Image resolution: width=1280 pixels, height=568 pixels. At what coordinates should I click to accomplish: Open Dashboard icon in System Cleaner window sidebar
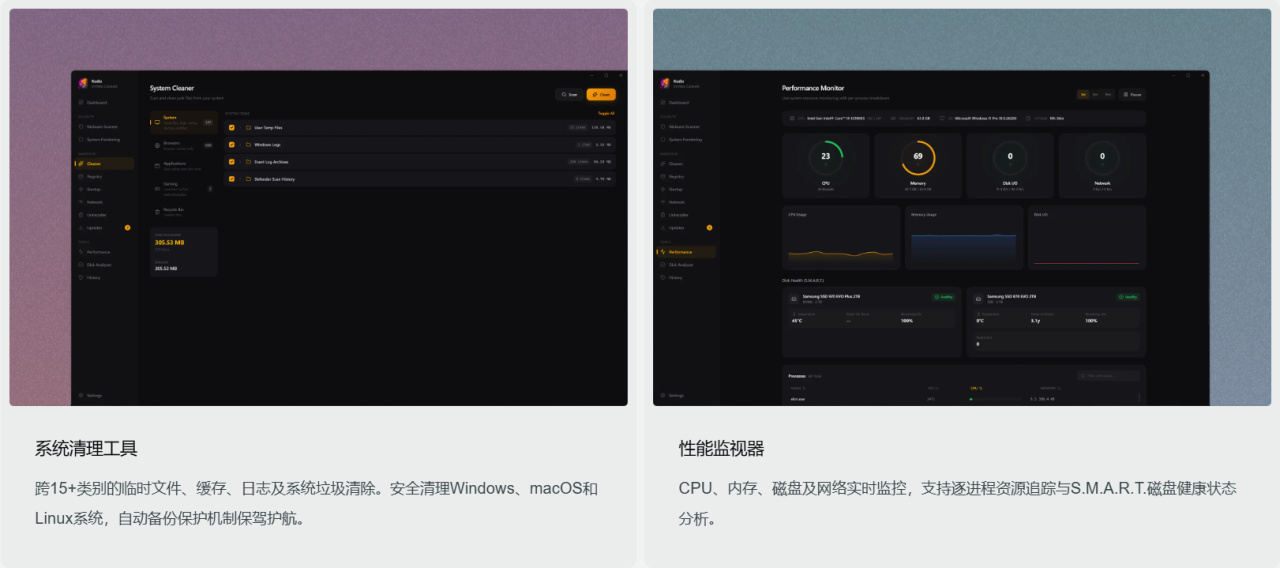tap(81, 102)
